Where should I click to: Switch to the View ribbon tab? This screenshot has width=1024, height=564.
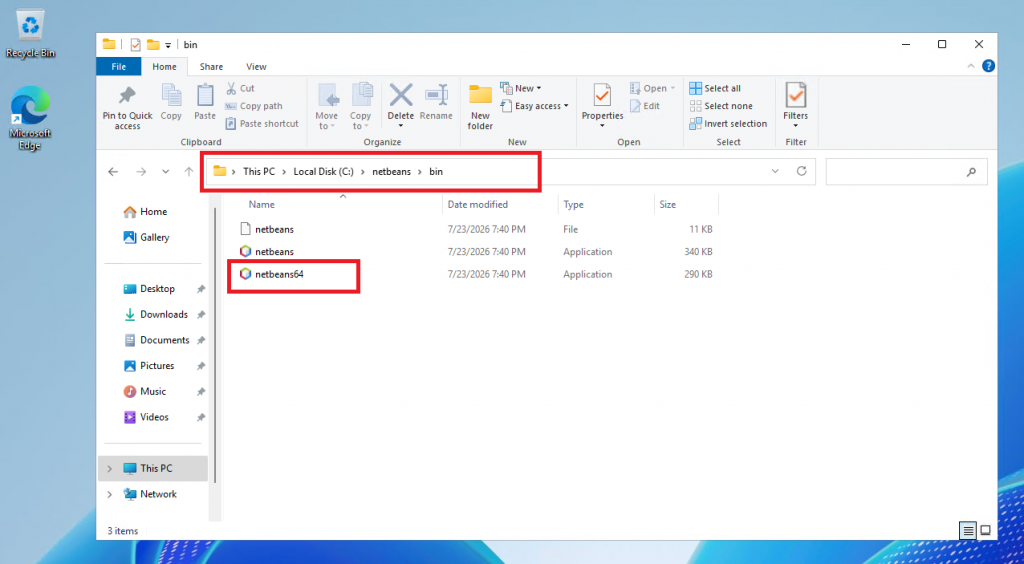256,67
